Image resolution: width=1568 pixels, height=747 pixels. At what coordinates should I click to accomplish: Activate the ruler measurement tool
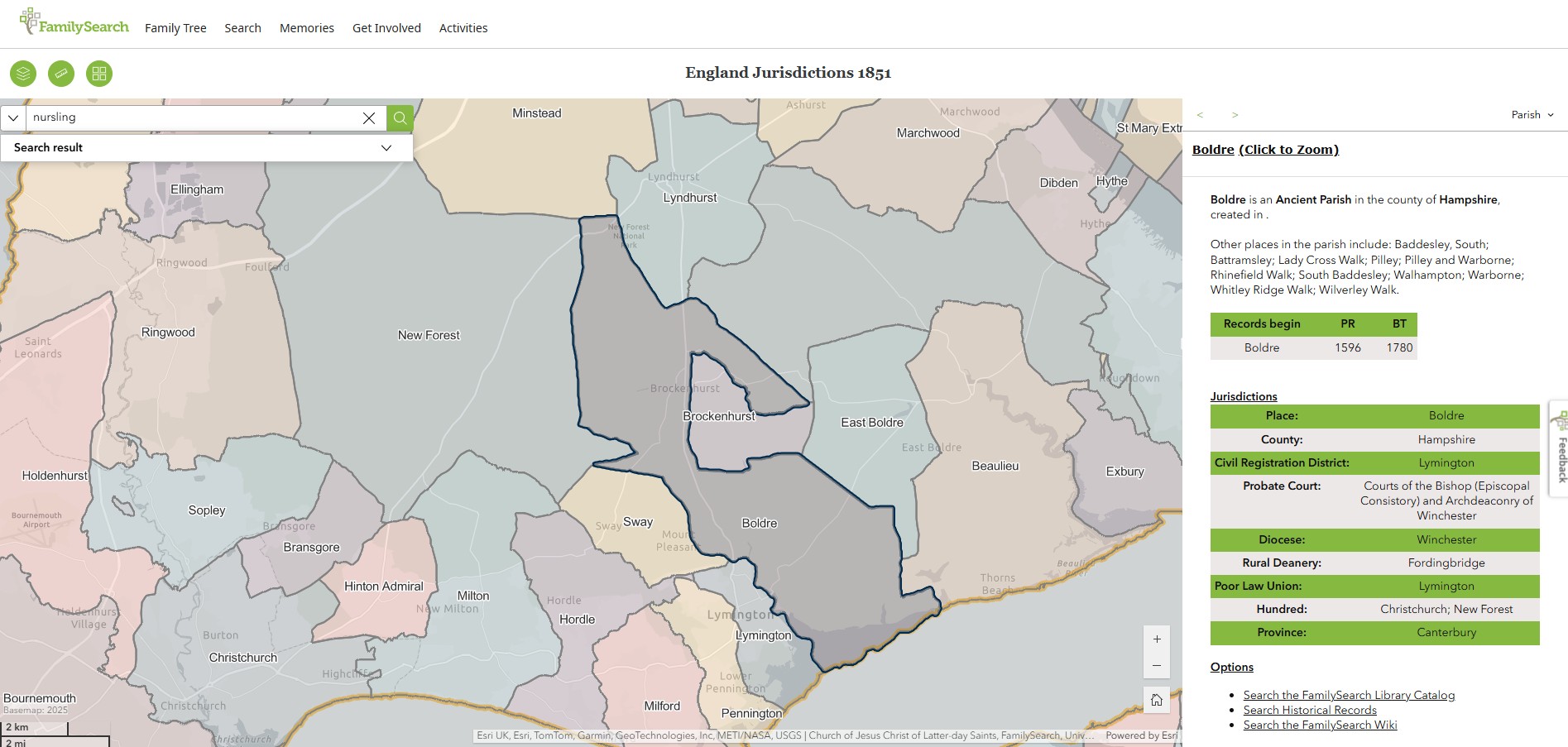(x=61, y=74)
